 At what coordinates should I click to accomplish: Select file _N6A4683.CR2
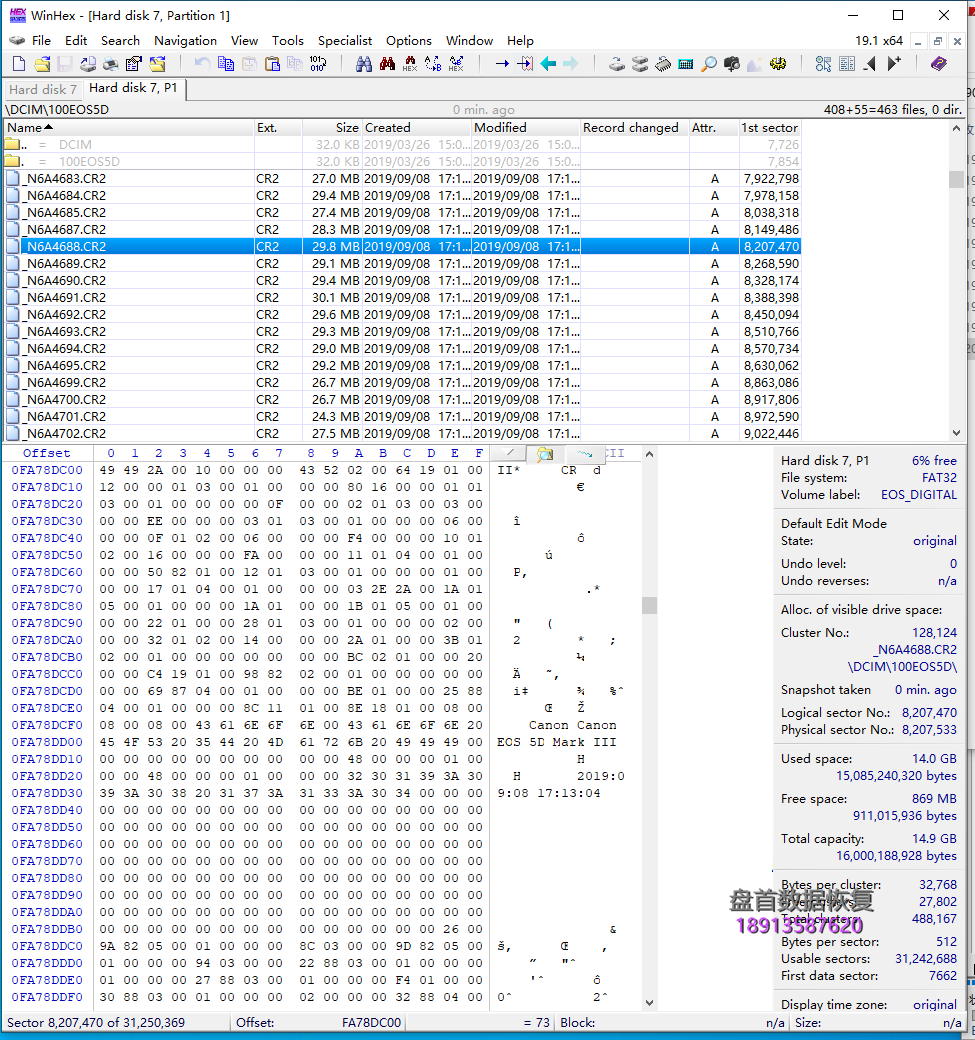coord(402,178)
